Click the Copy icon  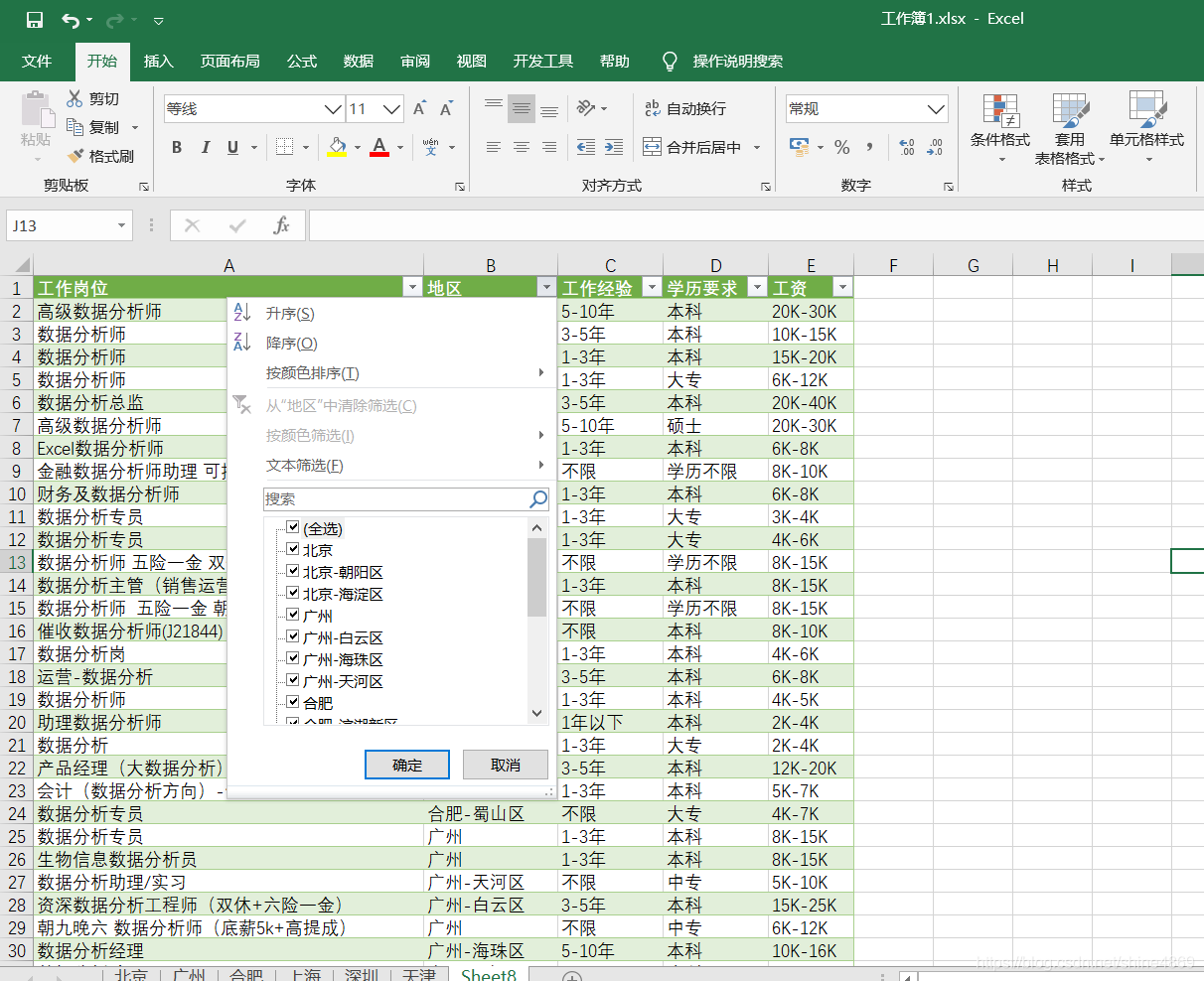click(75, 127)
